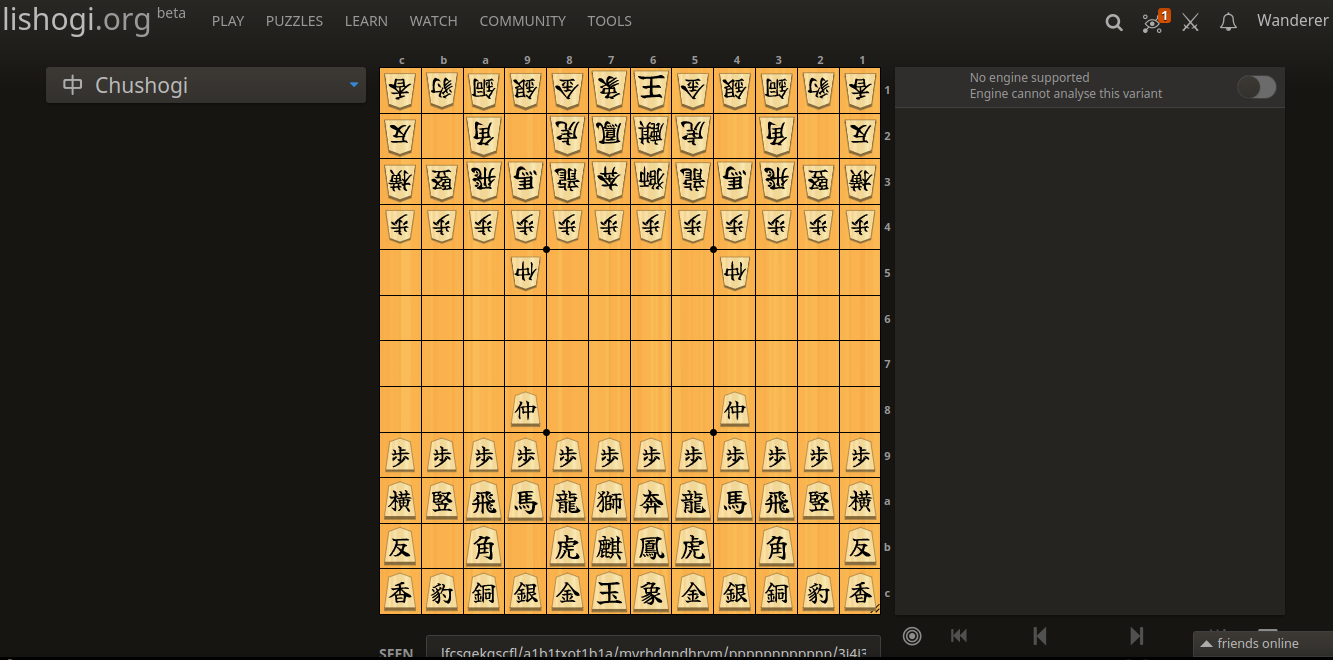The image size is (1333, 660).
Task: Select bottom Silver 銀 on file 9
Action: coord(525,592)
